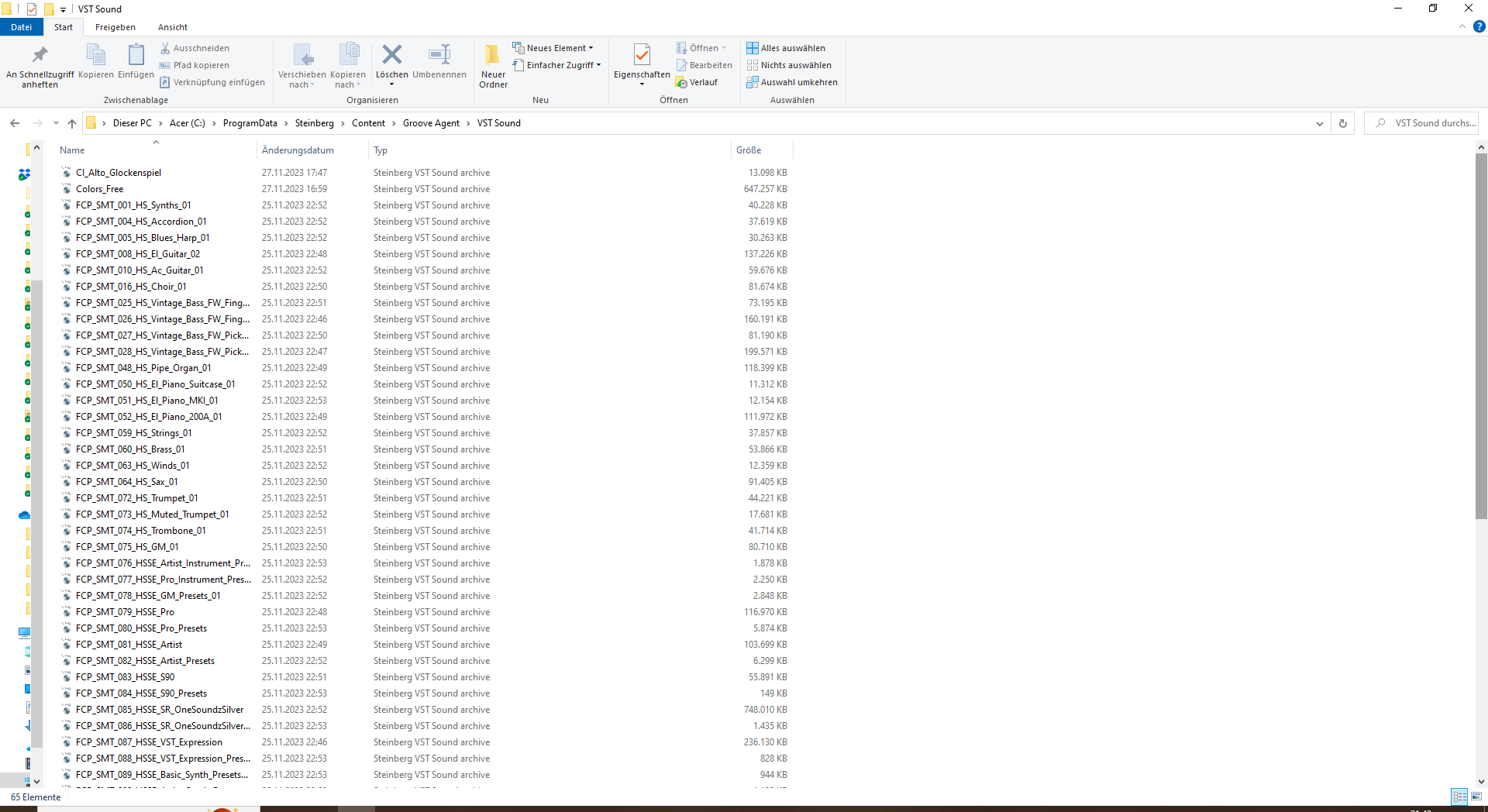The height and width of the screenshot is (812, 1488).
Task: Pin folder via An Schnellzugriff anheften
Action: 40,66
